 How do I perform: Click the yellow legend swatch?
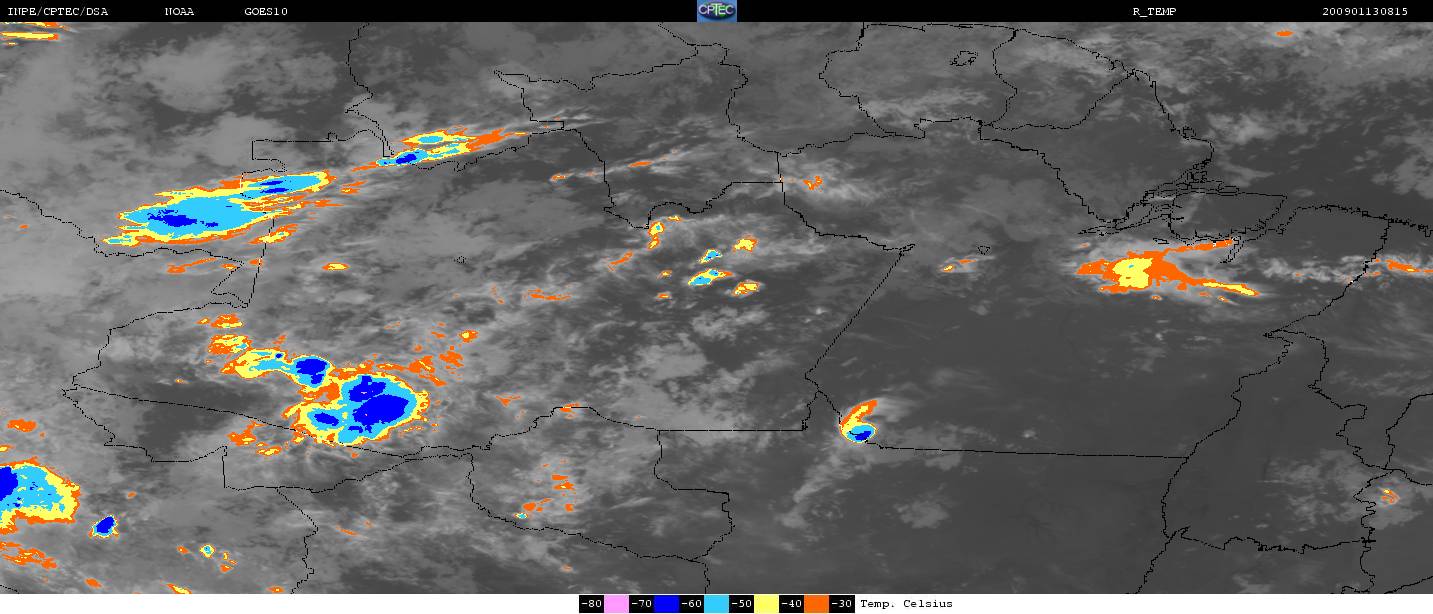[766, 604]
